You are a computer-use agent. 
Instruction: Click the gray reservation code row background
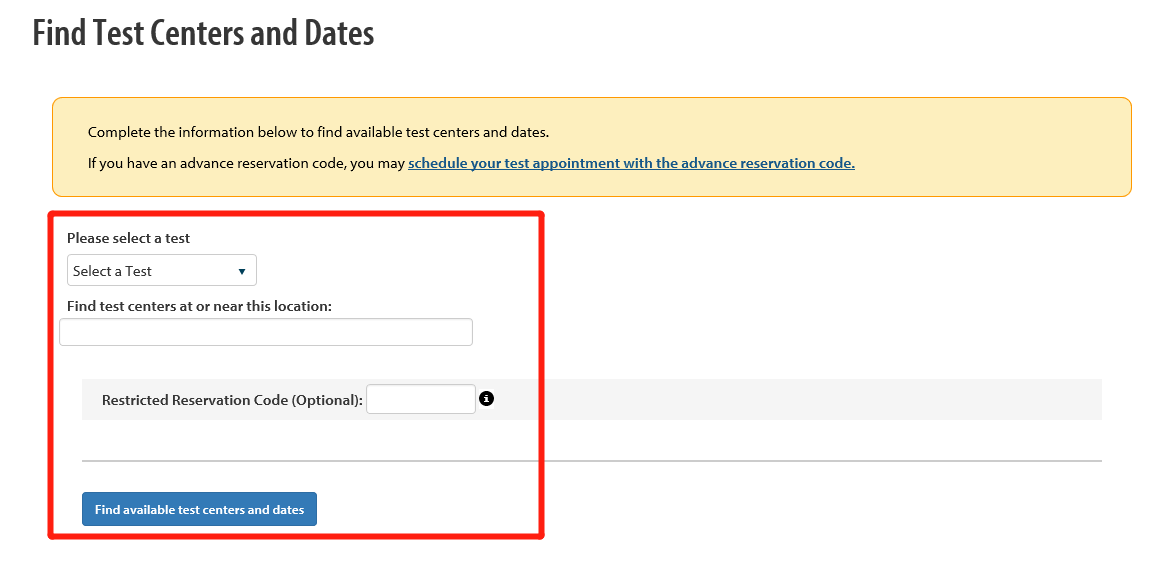(x=799, y=399)
